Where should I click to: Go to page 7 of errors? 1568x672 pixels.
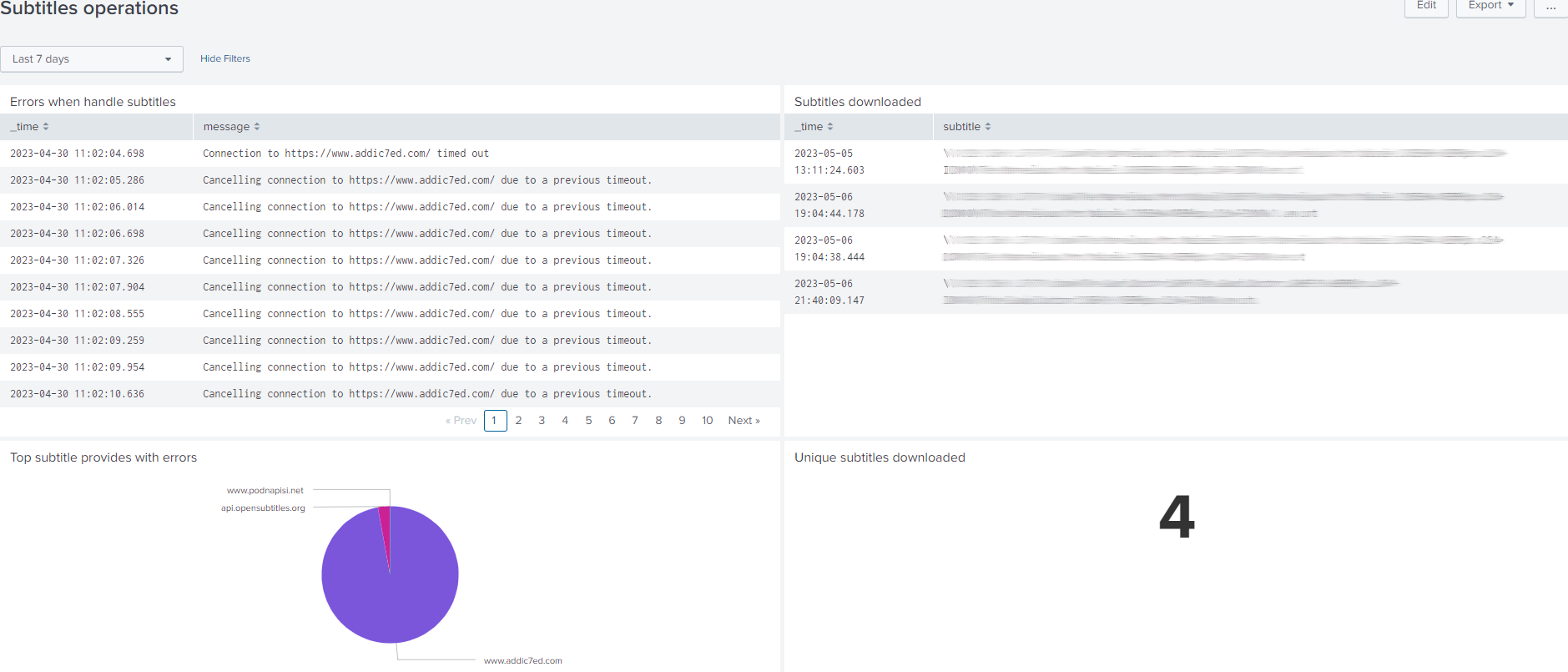pyautogui.click(x=635, y=421)
